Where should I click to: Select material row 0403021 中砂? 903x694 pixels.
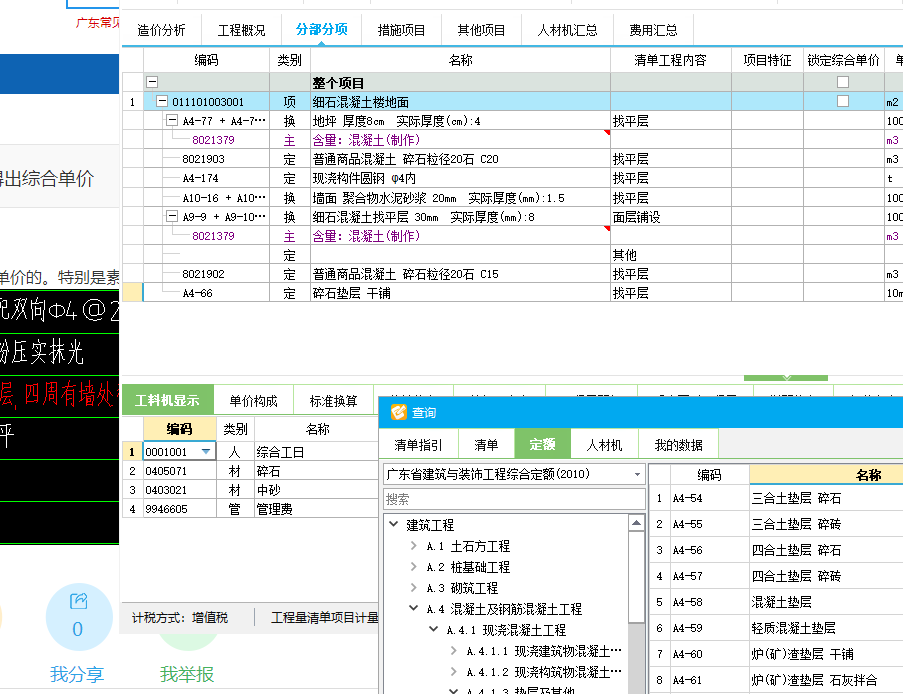pos(250,490)
